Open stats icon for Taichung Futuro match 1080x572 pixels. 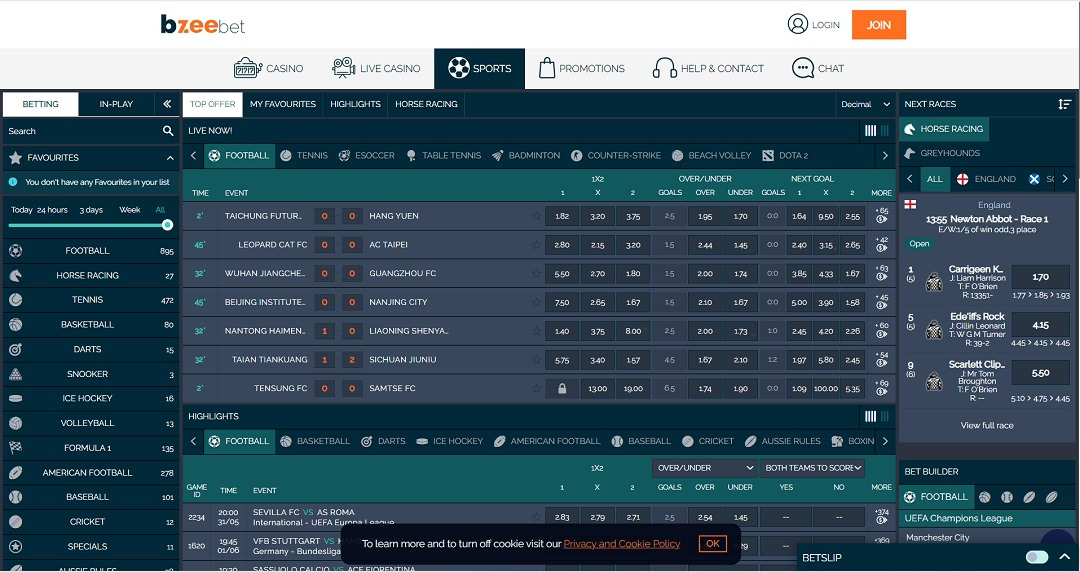coord(881,220)
